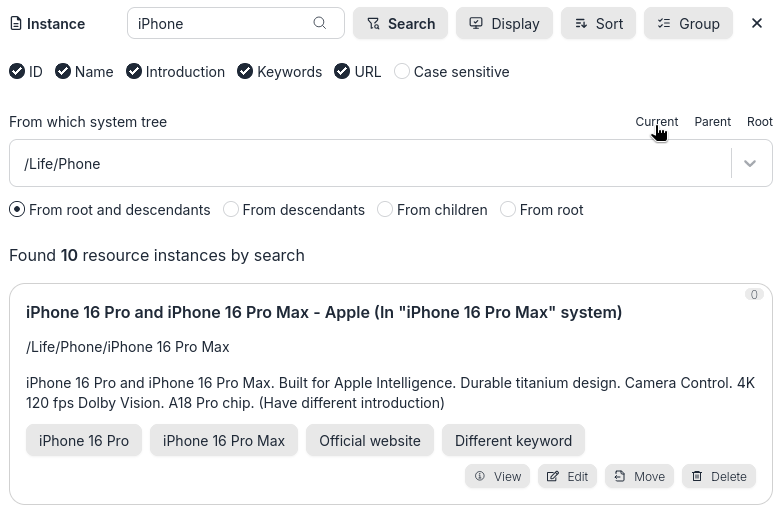781x508 pixels.
Task: Close the Instance search panel
Action: point(757,23)
